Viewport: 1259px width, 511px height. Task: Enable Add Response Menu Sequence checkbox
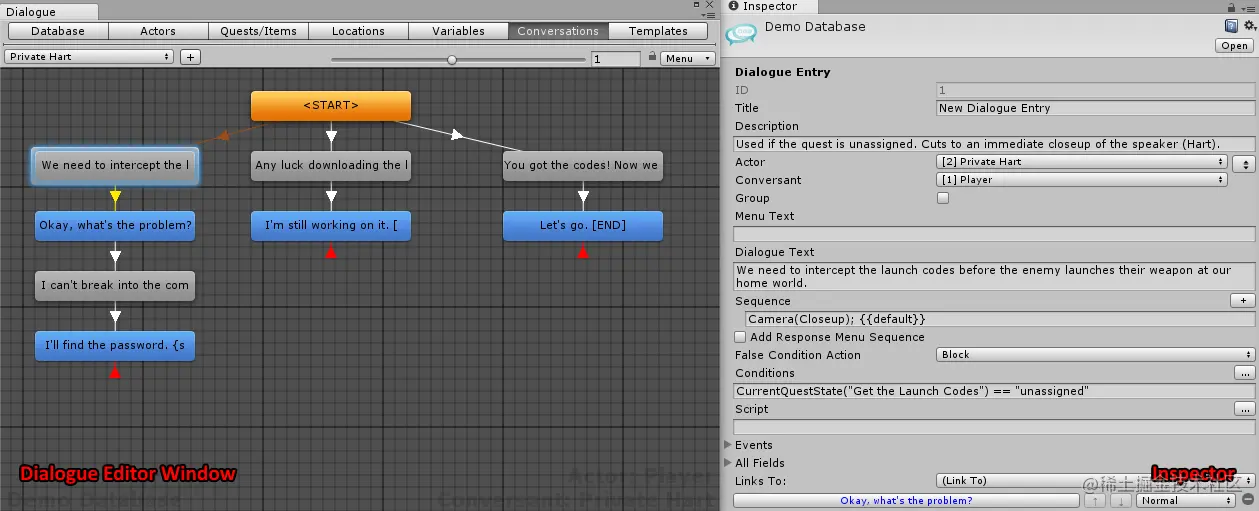click(x=740, y=337)
